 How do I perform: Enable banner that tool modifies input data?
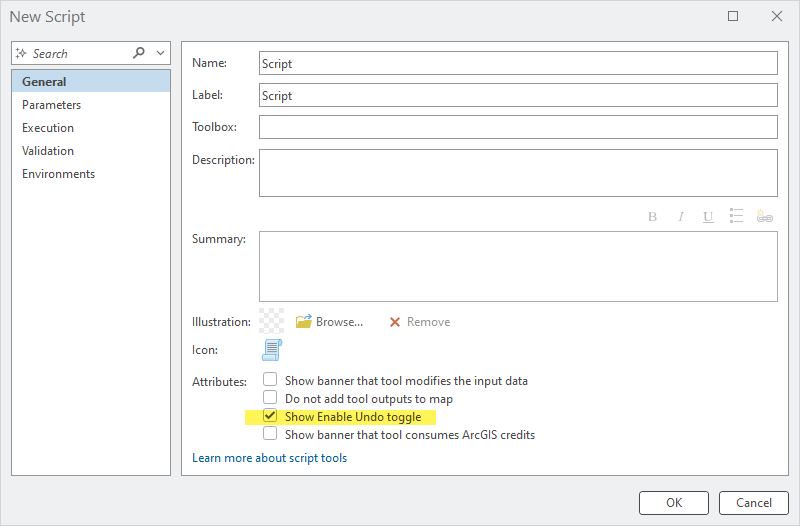[270, 380]
